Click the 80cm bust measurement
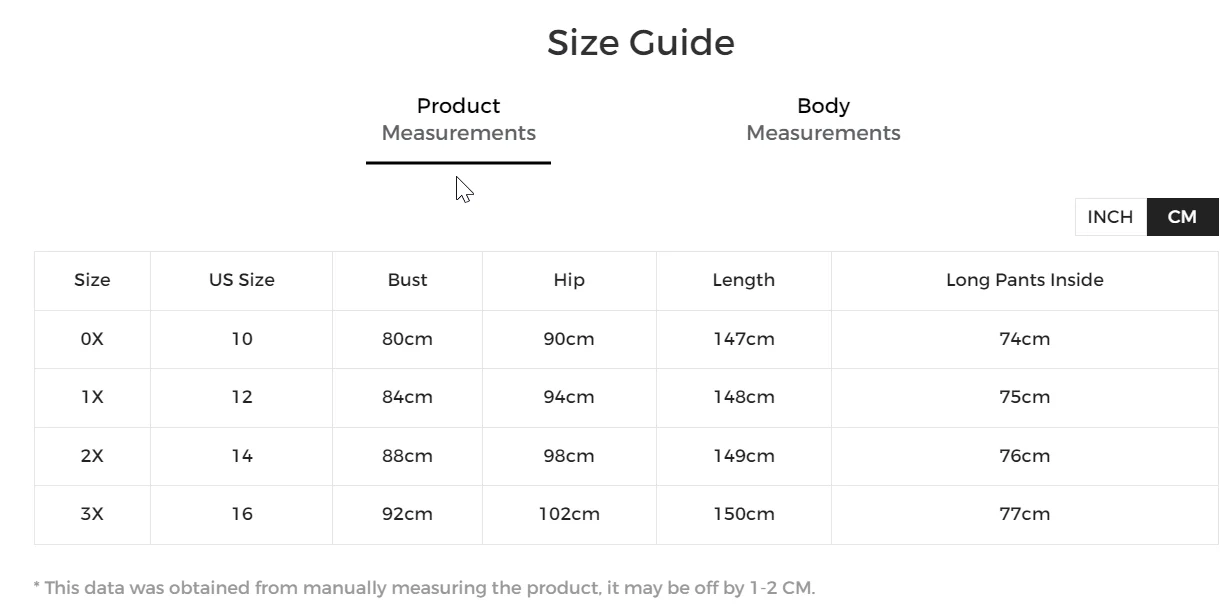The image size is (1220, 604). pyautogui.click(x=407, y=339)
